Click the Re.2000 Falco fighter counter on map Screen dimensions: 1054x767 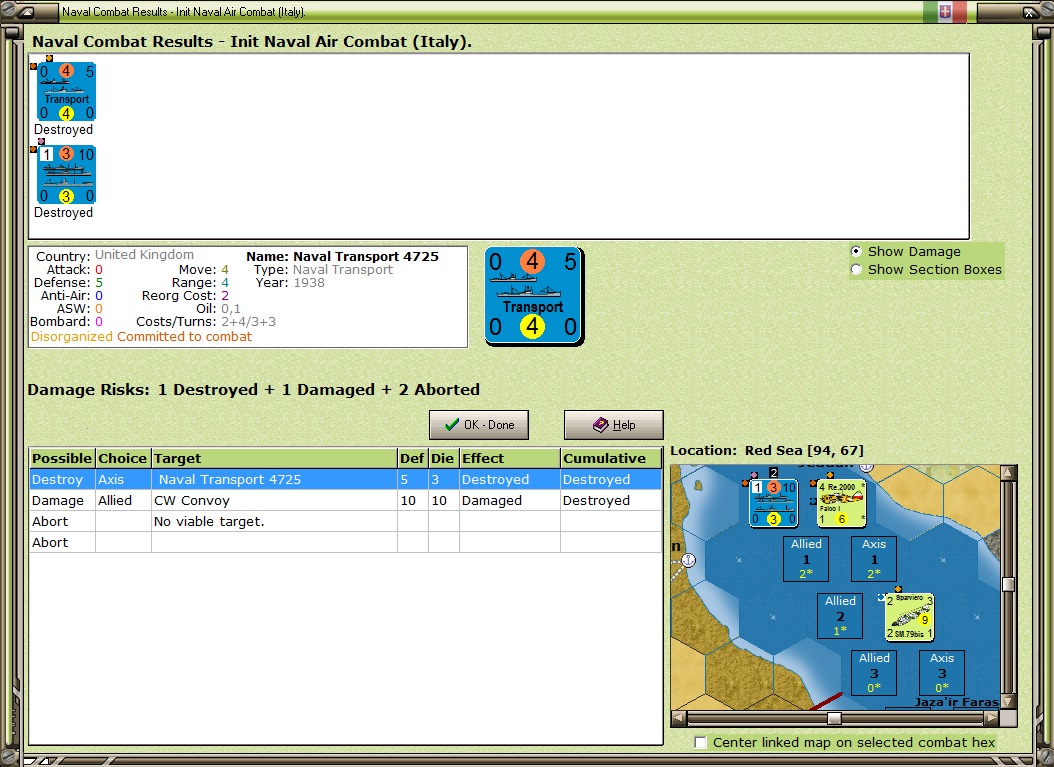(842, 503)
